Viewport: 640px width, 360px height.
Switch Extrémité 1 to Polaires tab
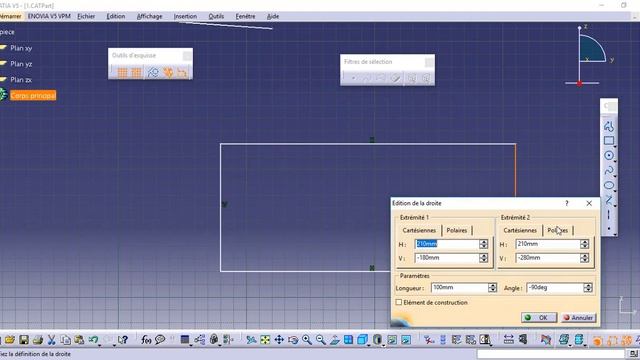pyautogui.click(x=457, y=230)
